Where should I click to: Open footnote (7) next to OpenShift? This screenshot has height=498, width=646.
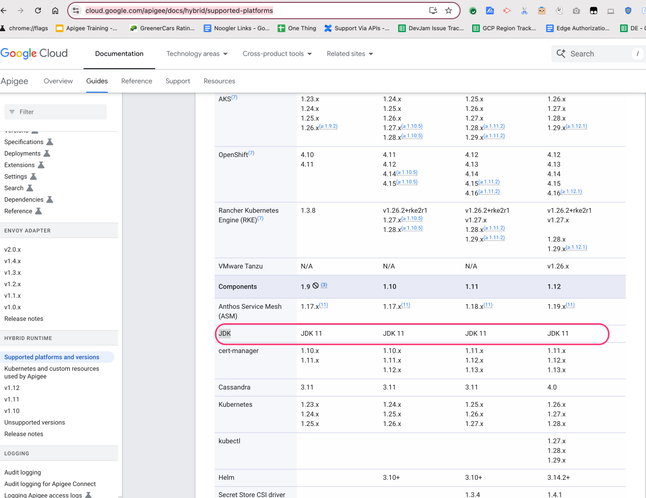pos(251,153)
